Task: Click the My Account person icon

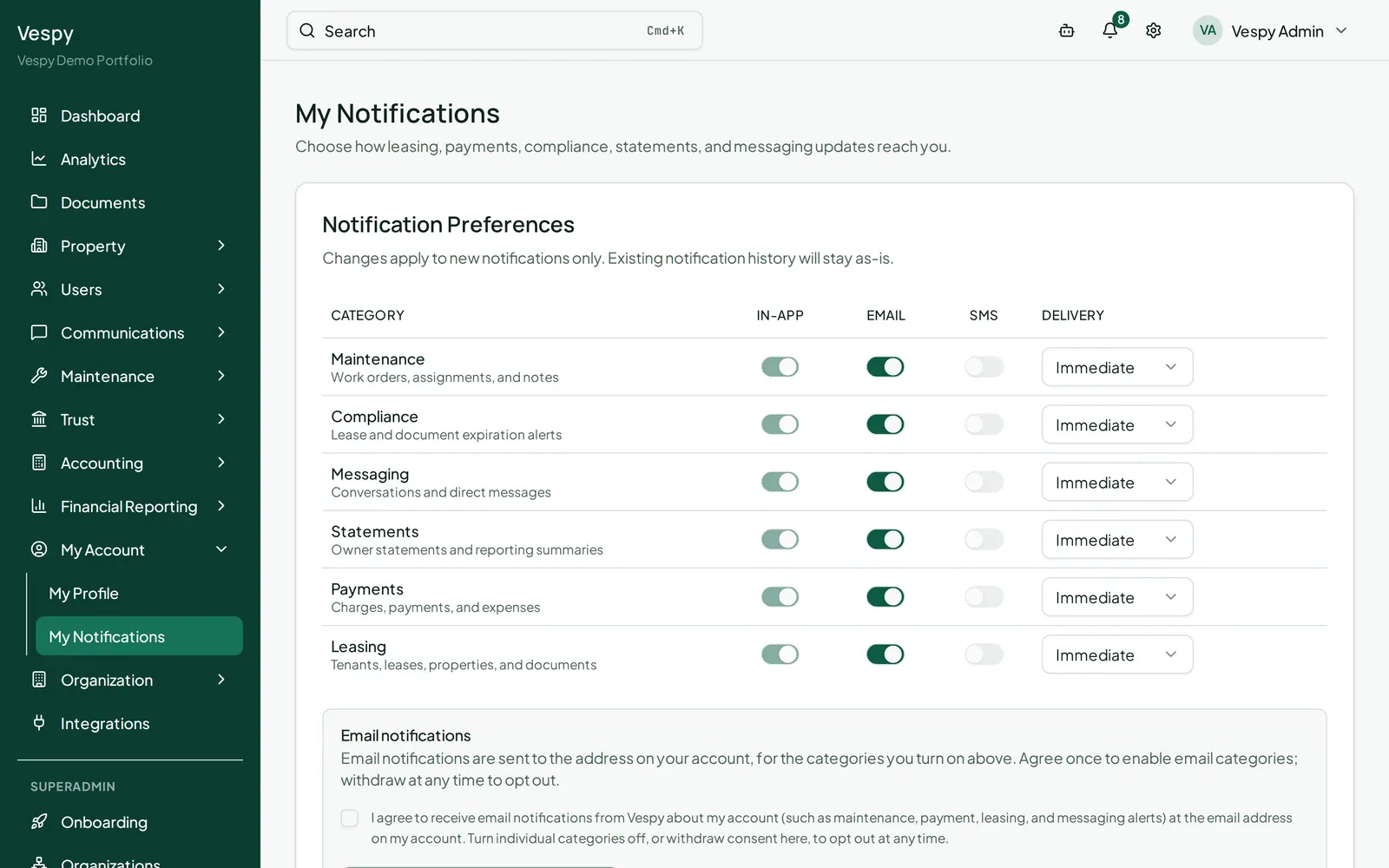Action: (x=39, y=549)
